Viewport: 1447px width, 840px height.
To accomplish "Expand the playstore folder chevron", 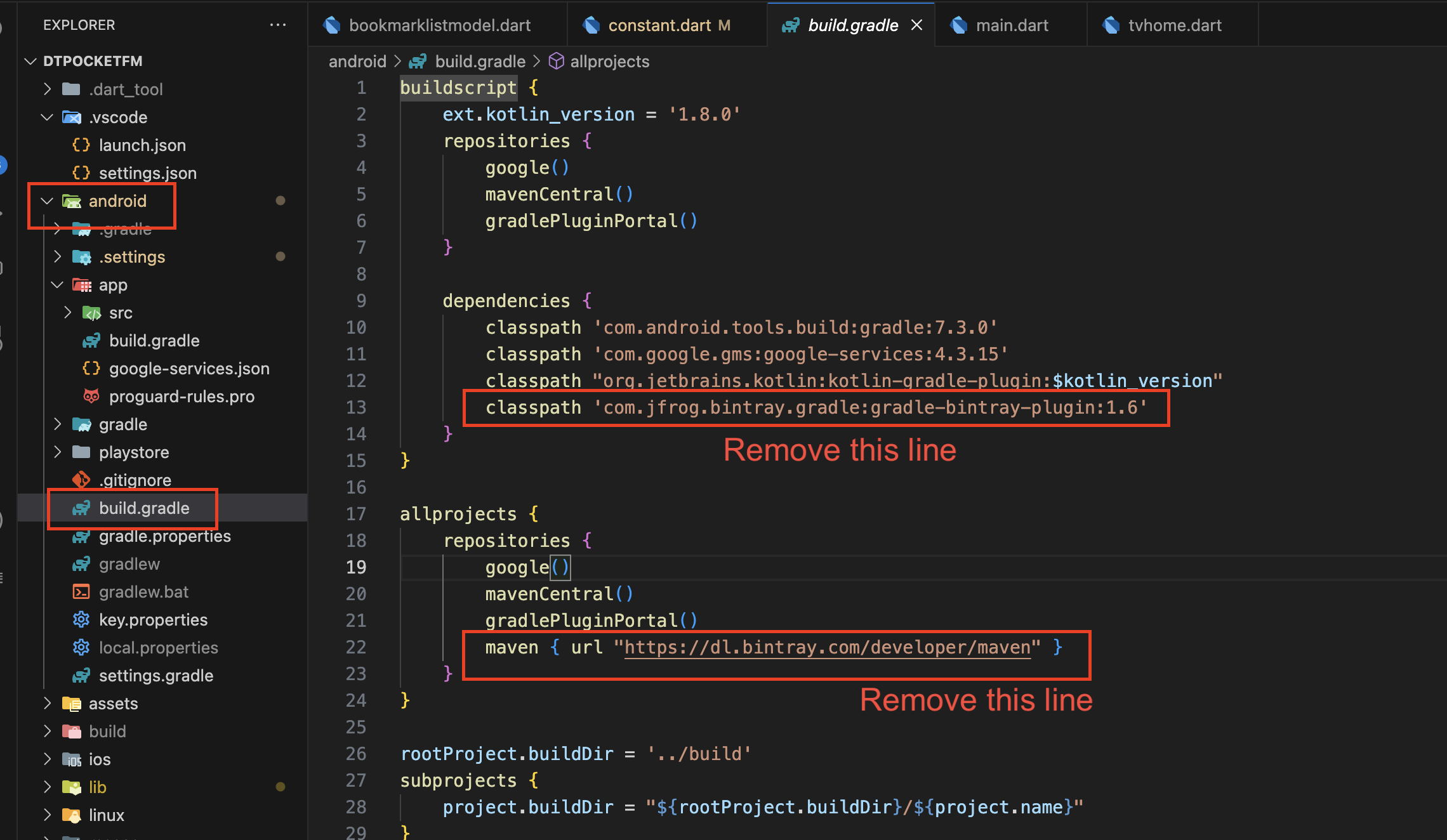I will point(57,452).
